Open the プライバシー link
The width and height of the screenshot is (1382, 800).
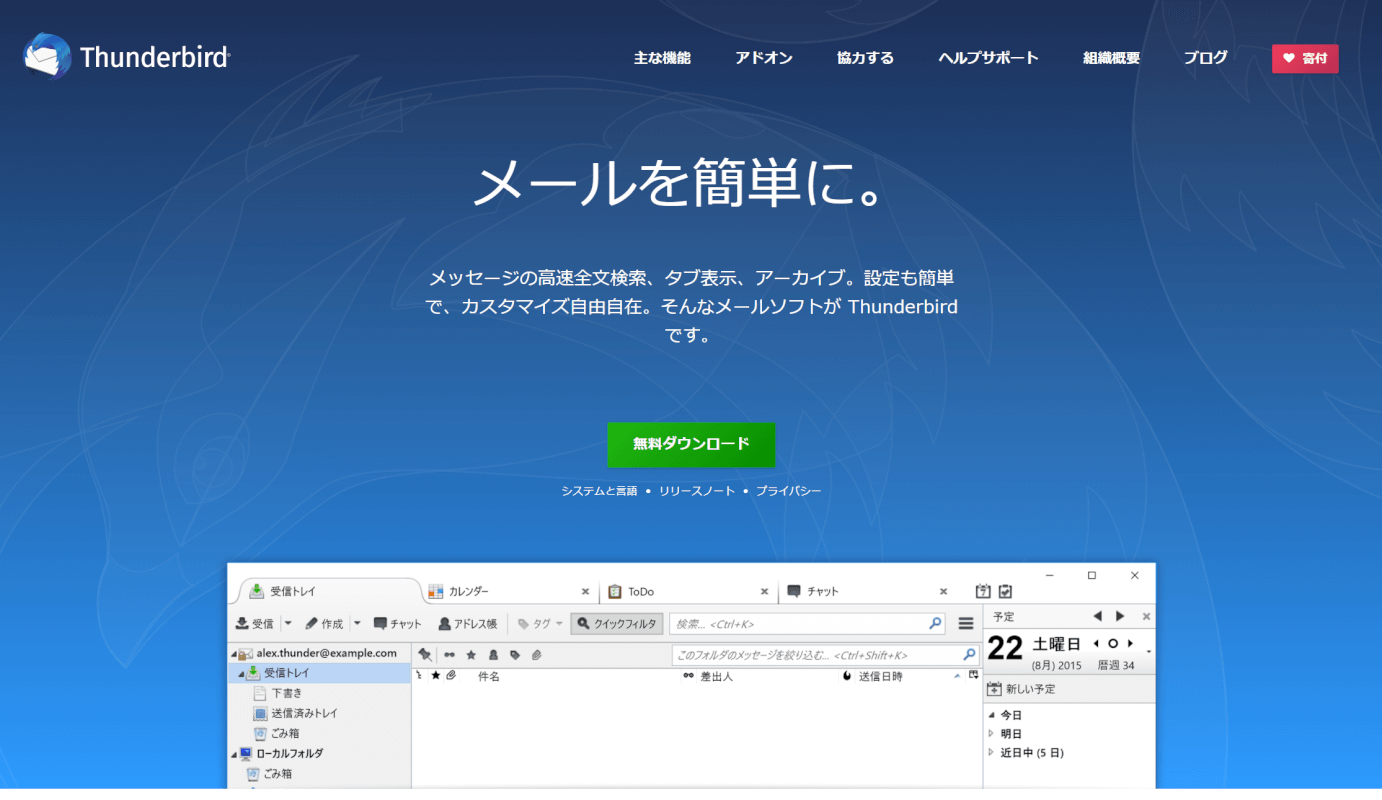coord(788,491)
